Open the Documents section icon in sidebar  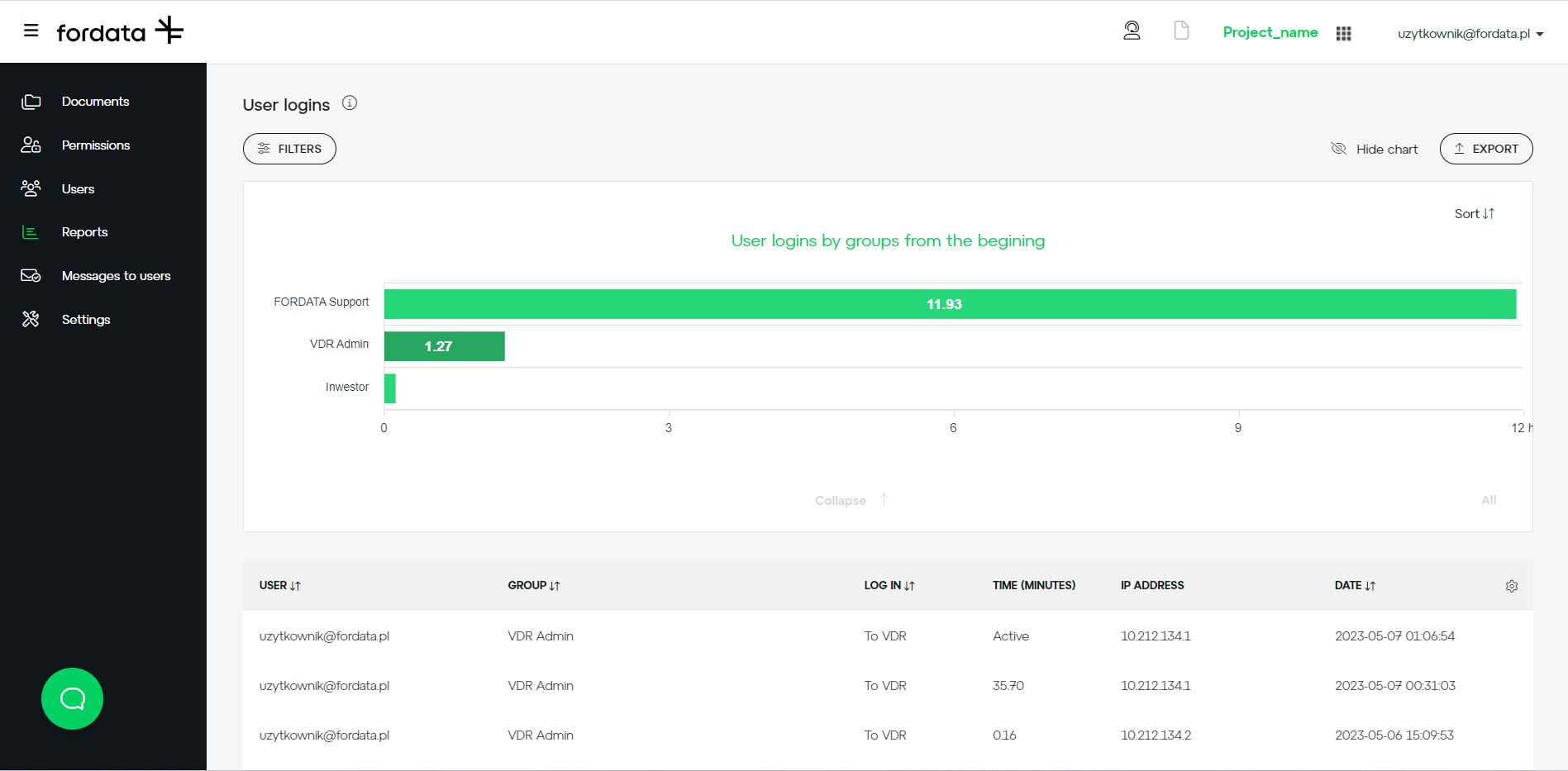pyautogui.click(x=31, y=101)
